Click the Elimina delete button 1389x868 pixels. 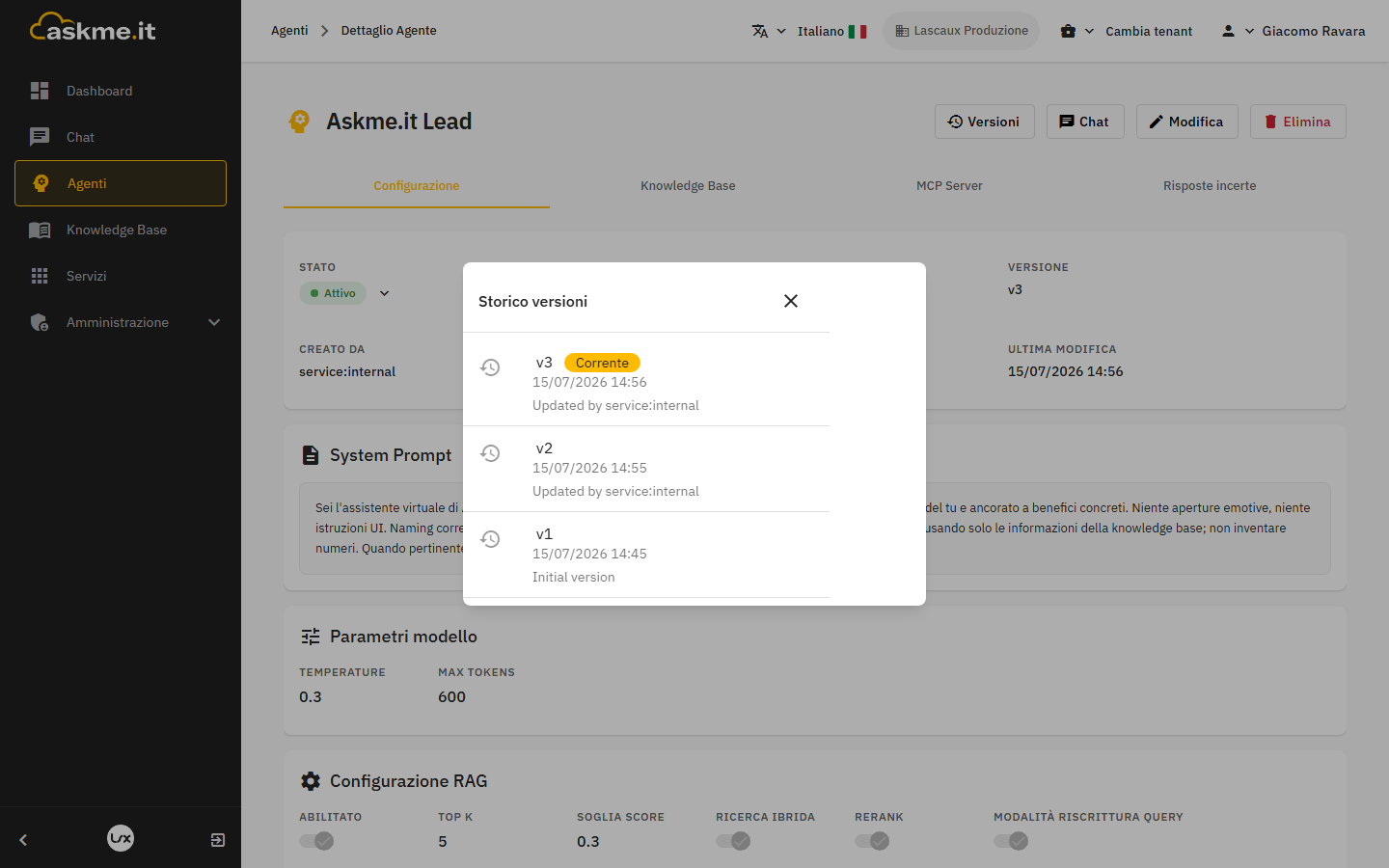[1298, 122]
